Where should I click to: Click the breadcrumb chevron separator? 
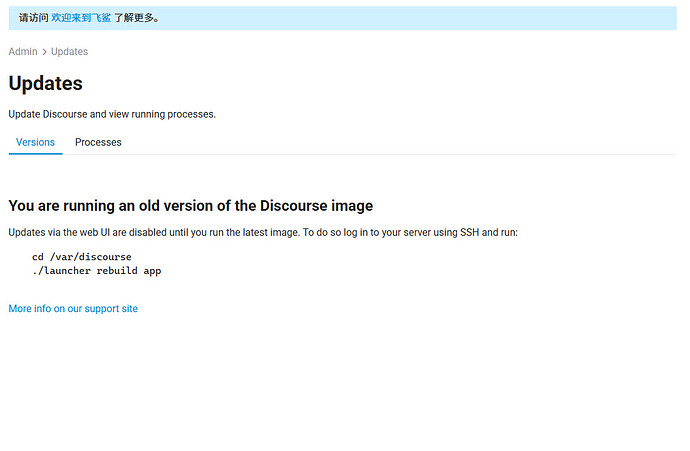pyautogui.click(x=44, y=52)
